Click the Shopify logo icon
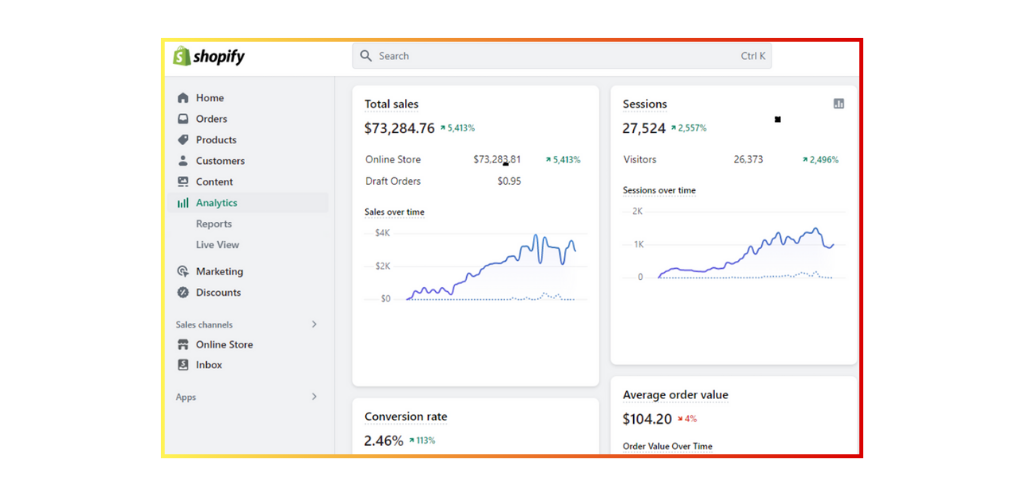Screen dimensions: 1024x496 point(181,57)
